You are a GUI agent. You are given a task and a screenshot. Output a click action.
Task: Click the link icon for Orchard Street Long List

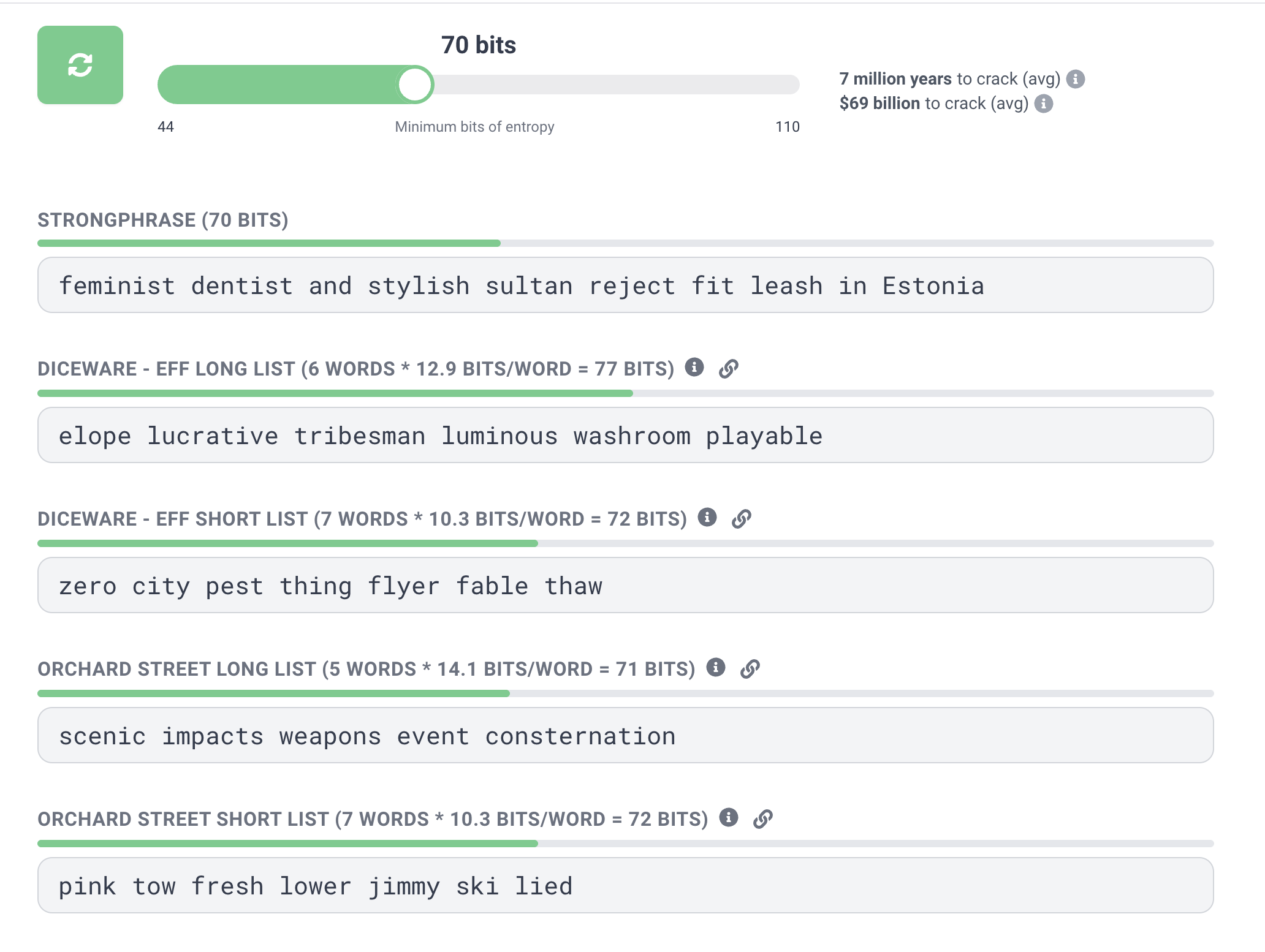click(750, 669)
